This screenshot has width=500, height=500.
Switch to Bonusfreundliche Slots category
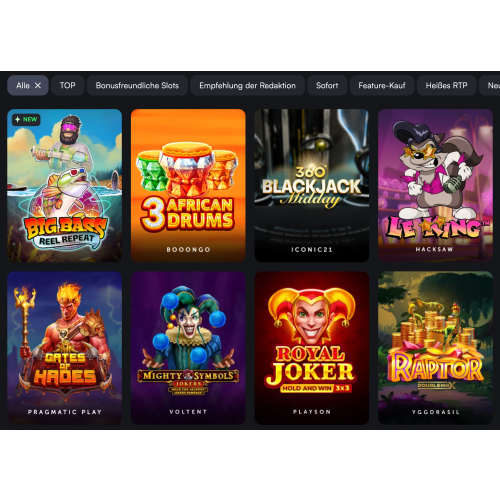[x=137, y=86]
